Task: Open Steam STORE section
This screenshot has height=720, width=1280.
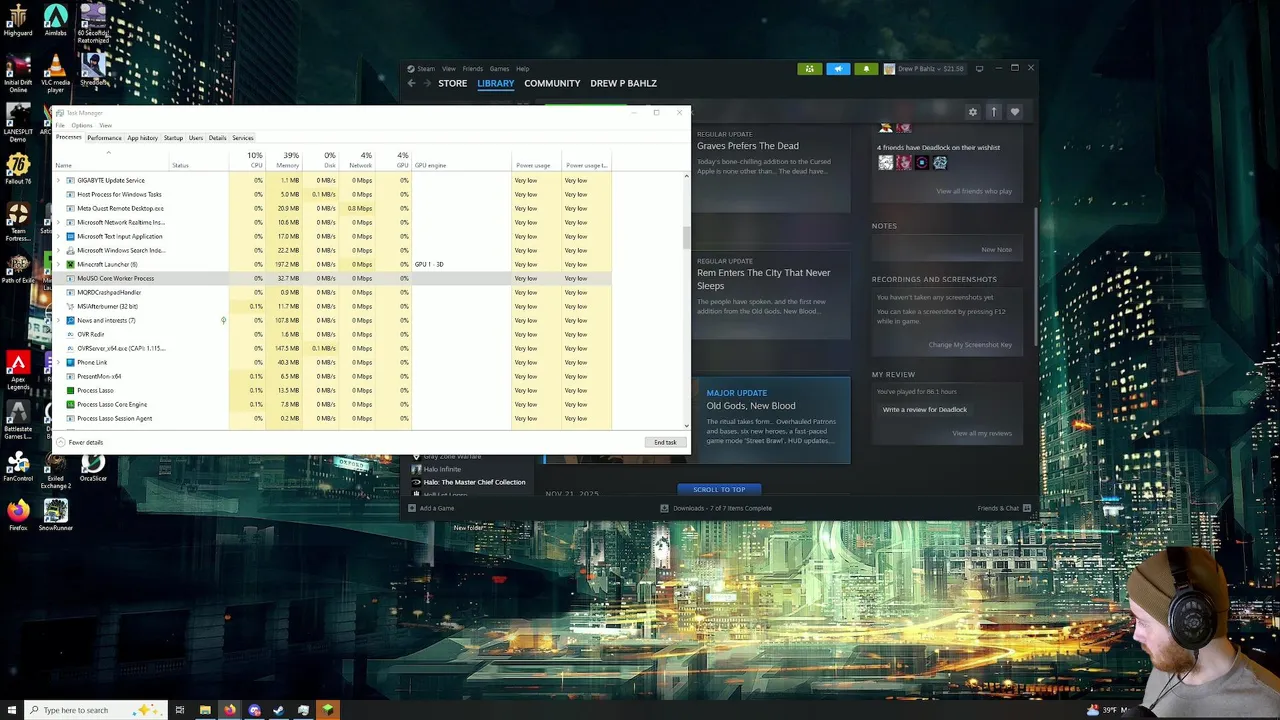Action: [452, 83]
